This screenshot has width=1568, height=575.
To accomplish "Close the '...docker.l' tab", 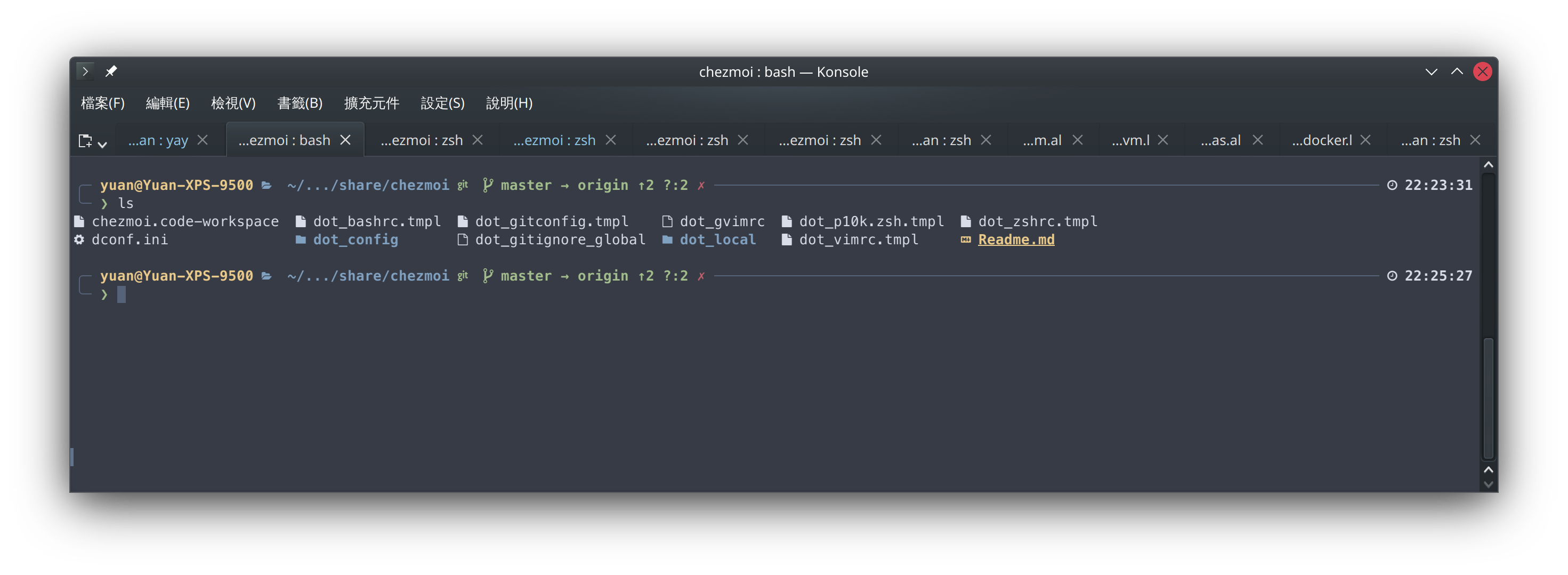I will 1365,140.
